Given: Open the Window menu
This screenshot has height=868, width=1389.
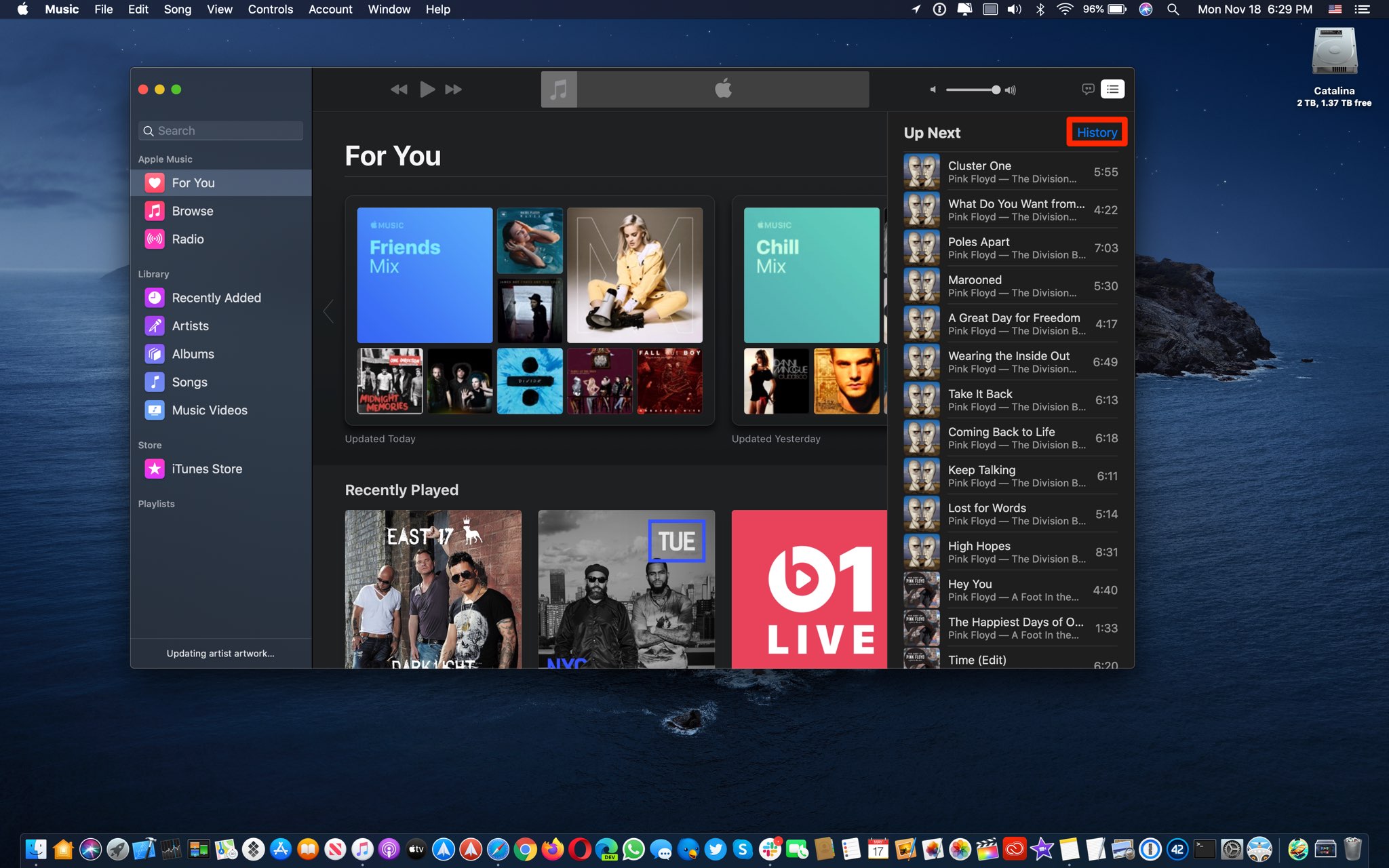Looking at the screenshot, I should coord(389,9).
